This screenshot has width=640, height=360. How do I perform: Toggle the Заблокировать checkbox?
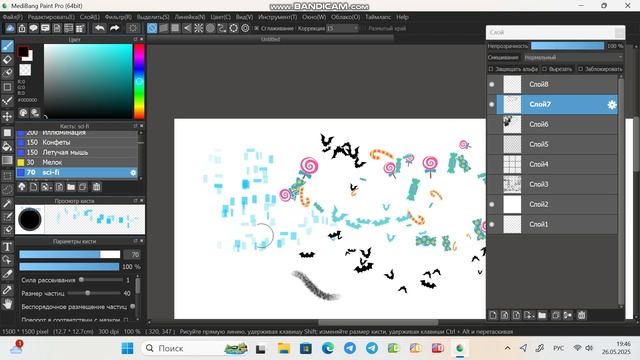580,69
